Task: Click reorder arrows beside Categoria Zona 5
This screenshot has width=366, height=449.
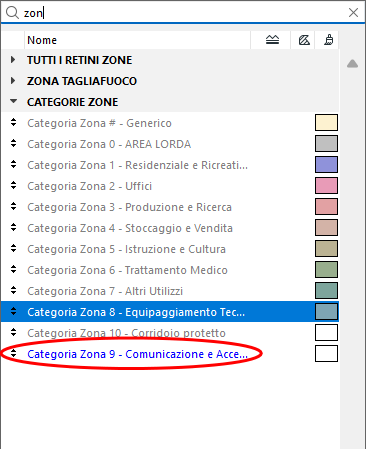Action: 13,248
